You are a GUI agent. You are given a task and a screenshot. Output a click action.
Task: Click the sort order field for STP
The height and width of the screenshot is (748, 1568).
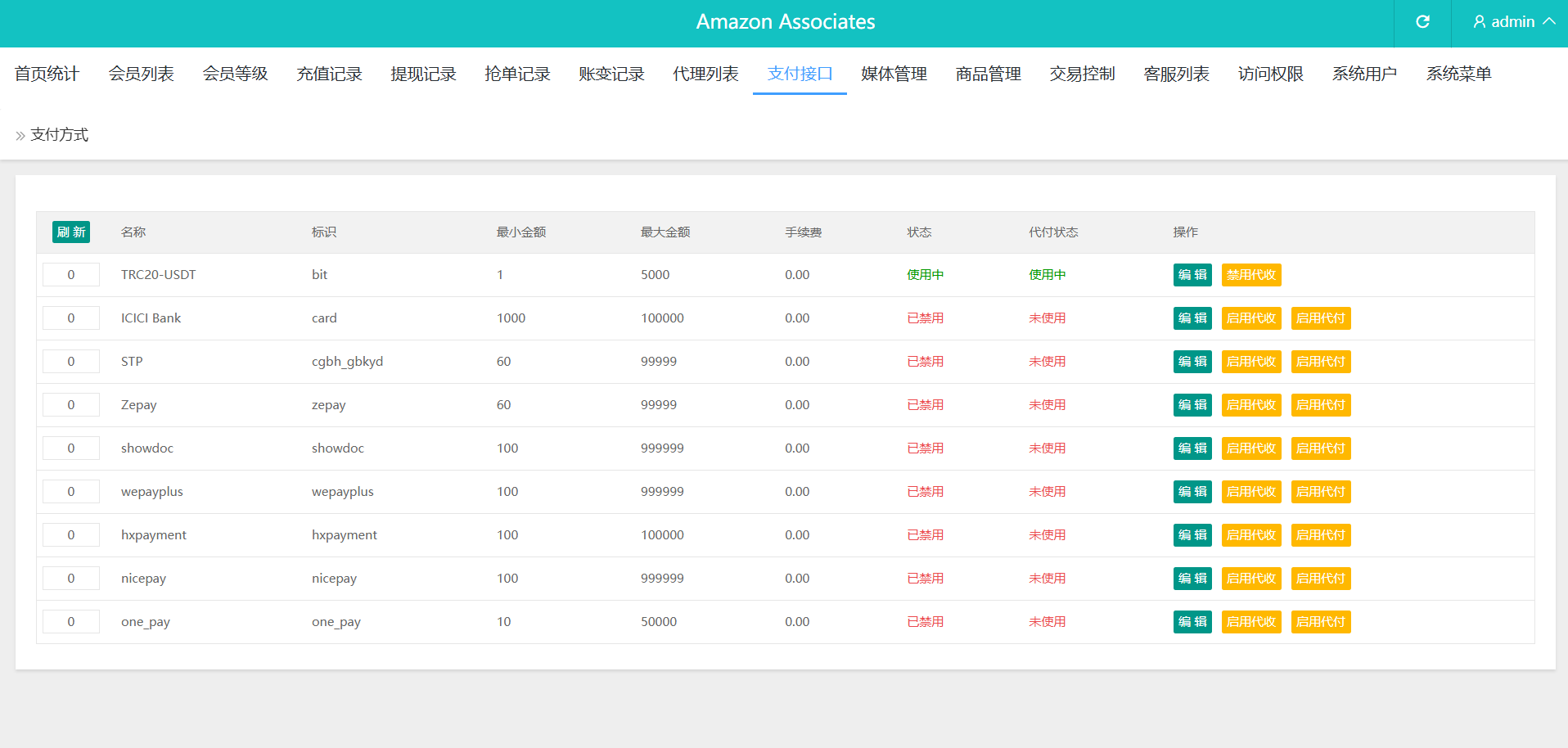pos(71,362)
